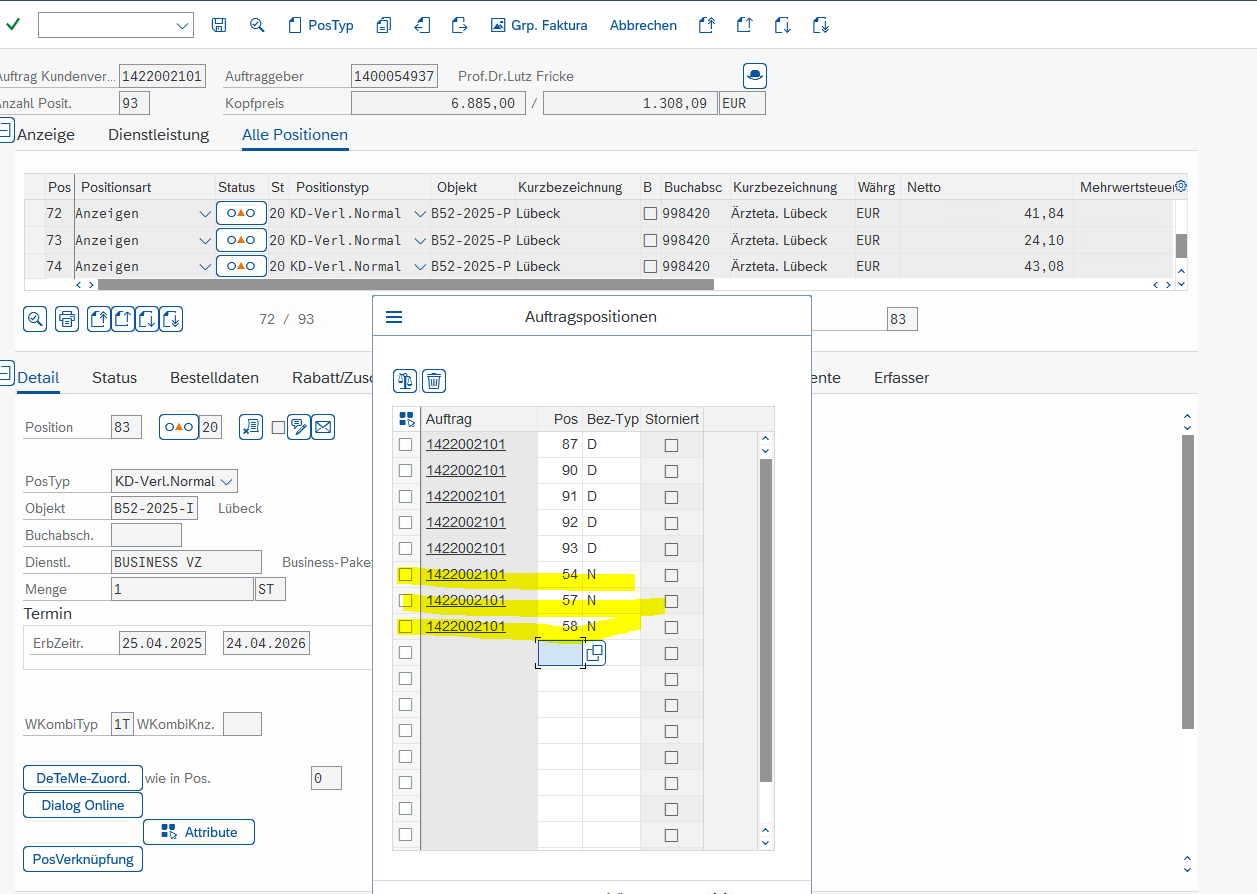The width and height of the screenshot is (1257, 894).
Task: Click the Dialog Online button
Action: coord(83,805)
